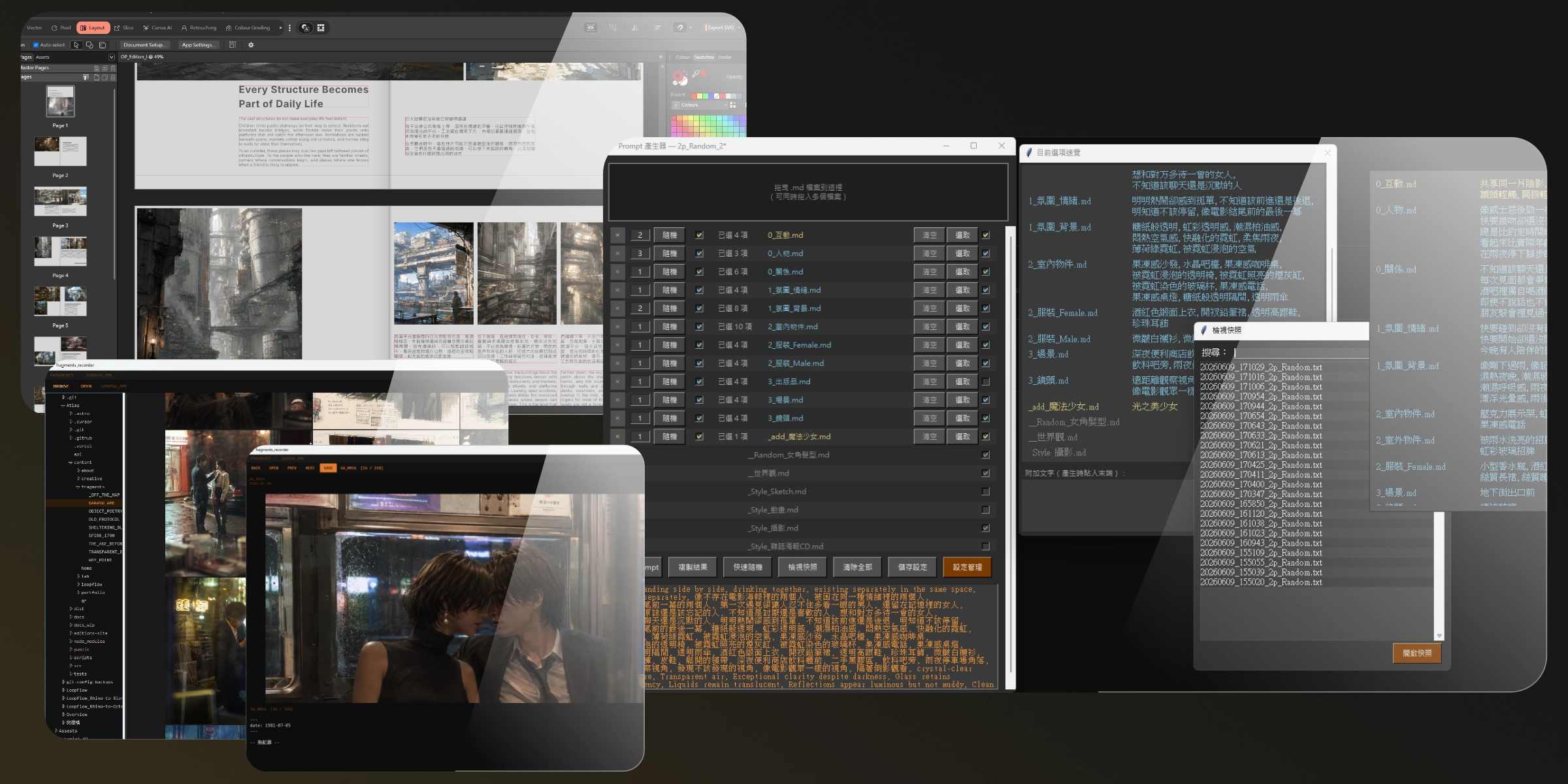Image resolution: width=1568 pixels, height=784 pixels.
Task: Collapse the Atlas folder in the file tree
Action: (63, 405)
